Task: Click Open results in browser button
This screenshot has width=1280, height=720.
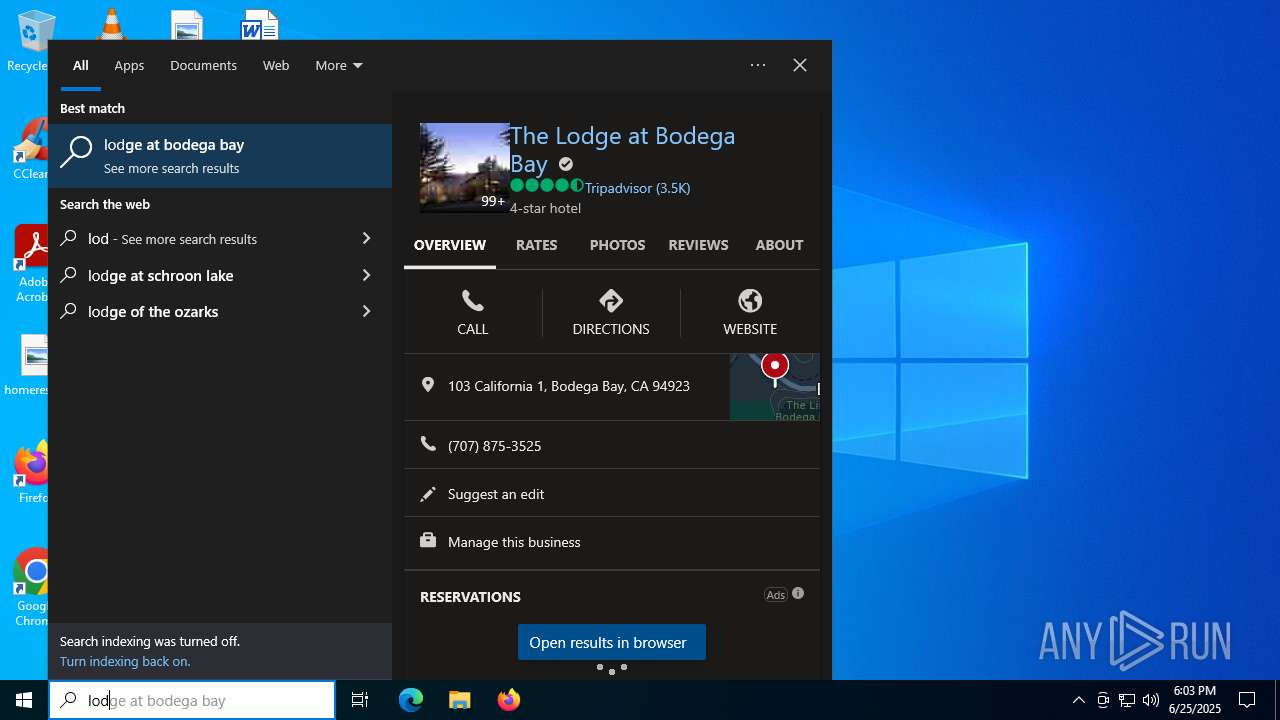Action: [x=612, y=642]
